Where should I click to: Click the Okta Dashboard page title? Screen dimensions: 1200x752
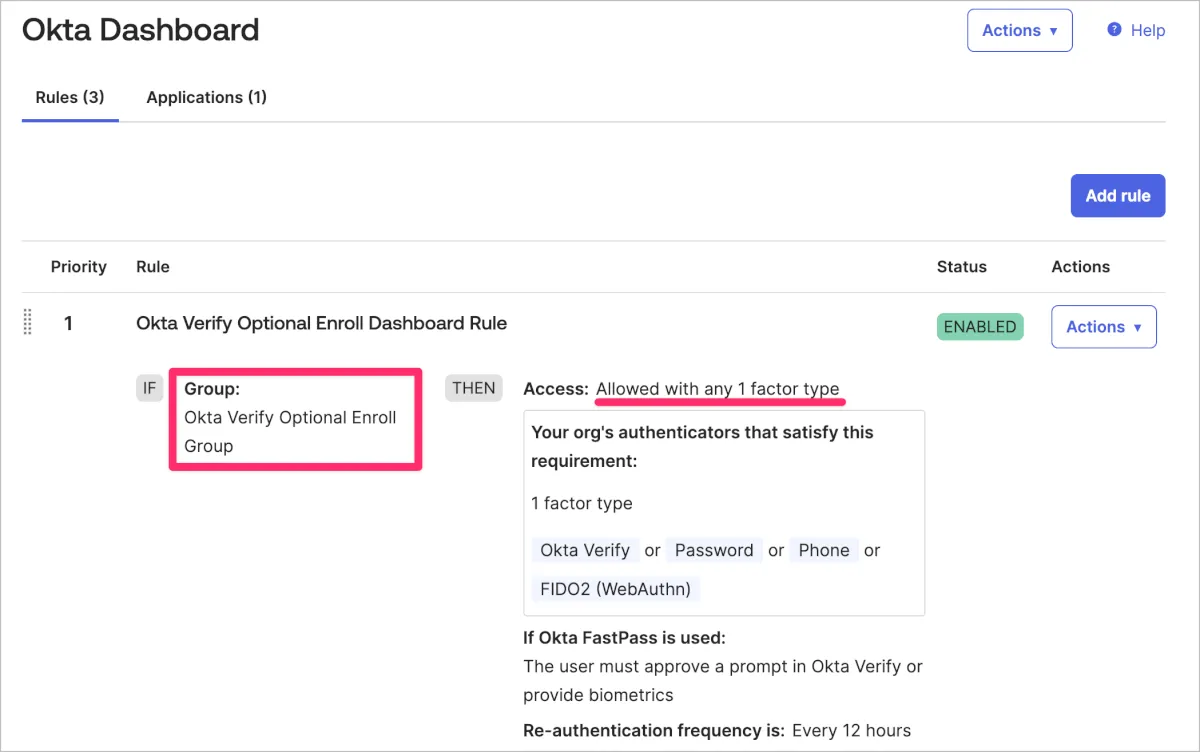140,30
